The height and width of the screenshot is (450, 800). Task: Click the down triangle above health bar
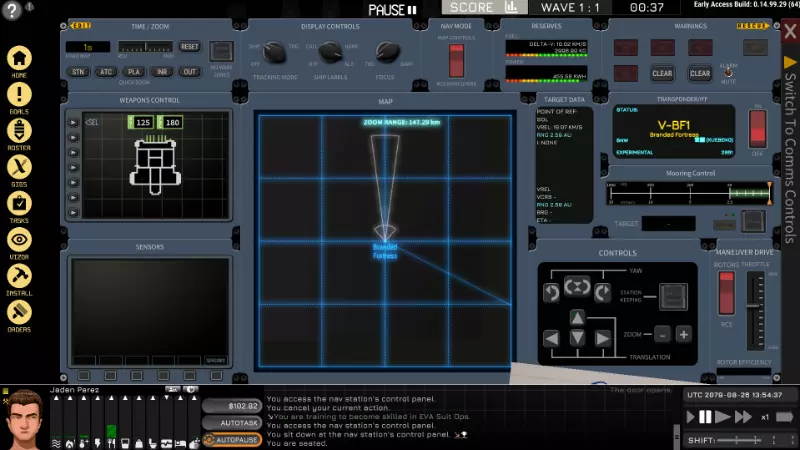click(166, 398)
